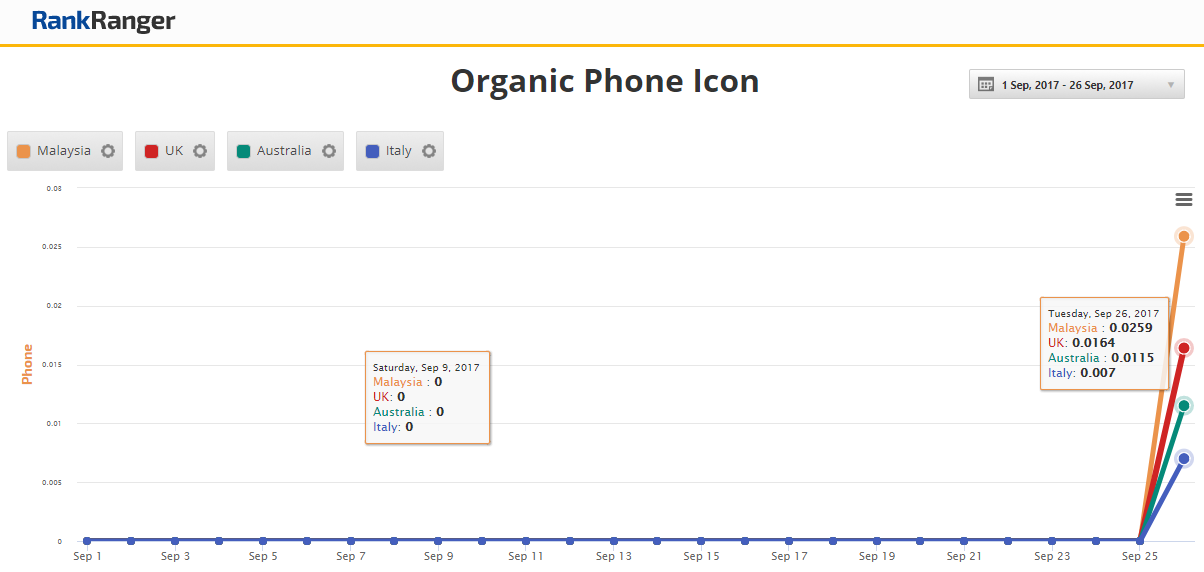Viewport: 1204px width, 572px height.
Task: Click the red UK color swatch
Action: [x=151, y=151]
